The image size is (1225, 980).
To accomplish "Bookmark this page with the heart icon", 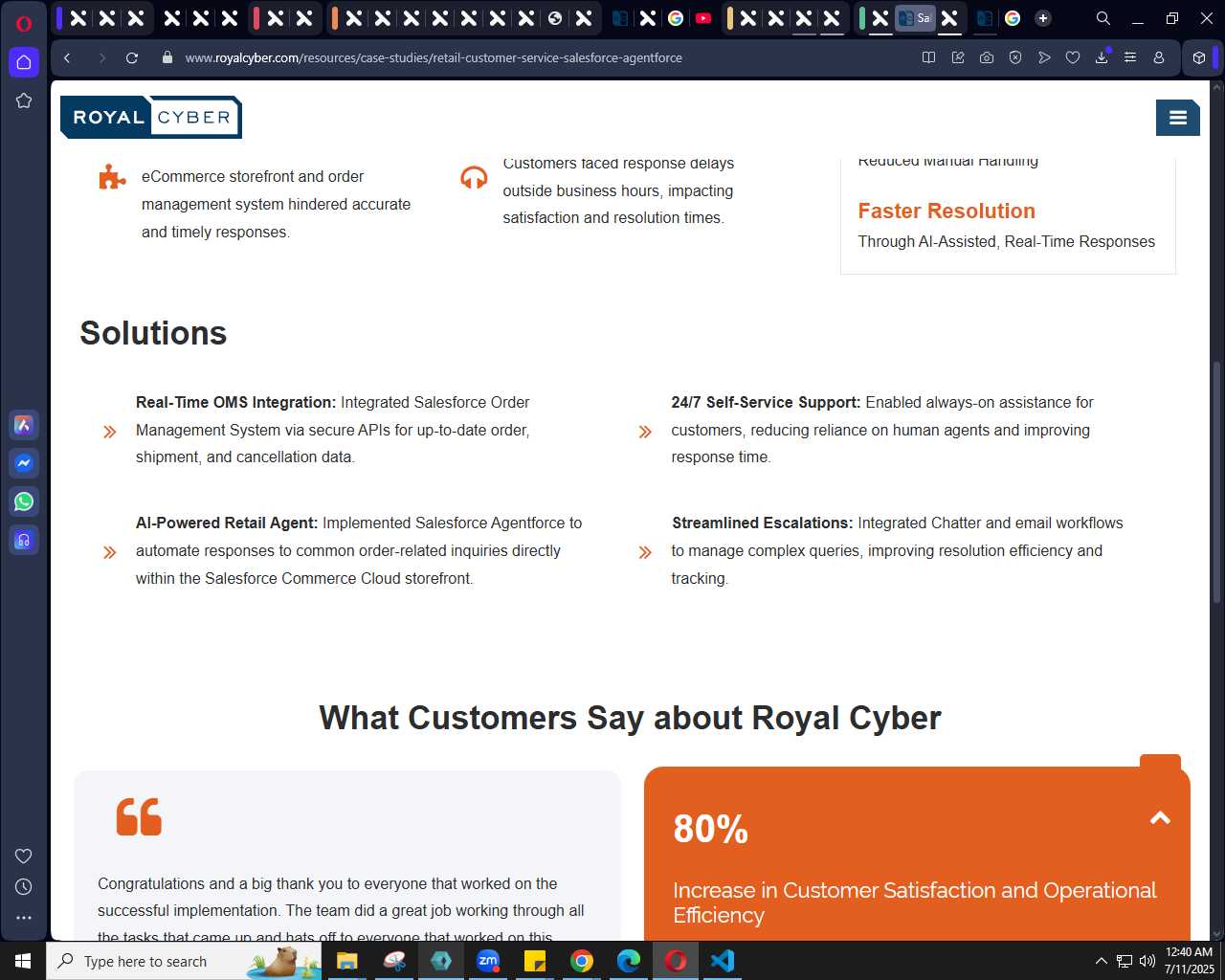I will [x=1073, y=57].
